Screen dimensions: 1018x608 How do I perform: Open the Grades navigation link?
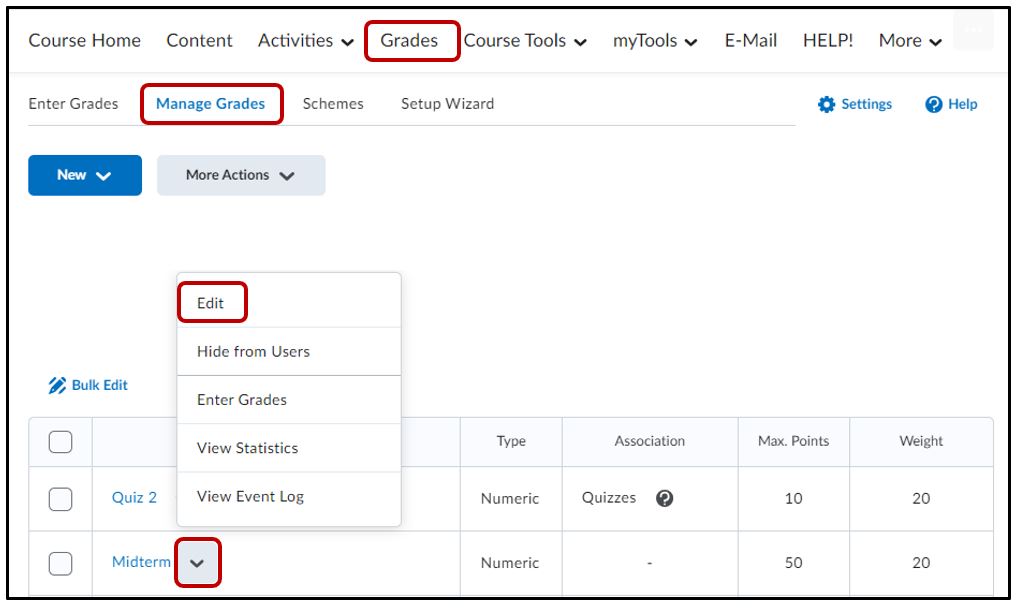(409, 41)
